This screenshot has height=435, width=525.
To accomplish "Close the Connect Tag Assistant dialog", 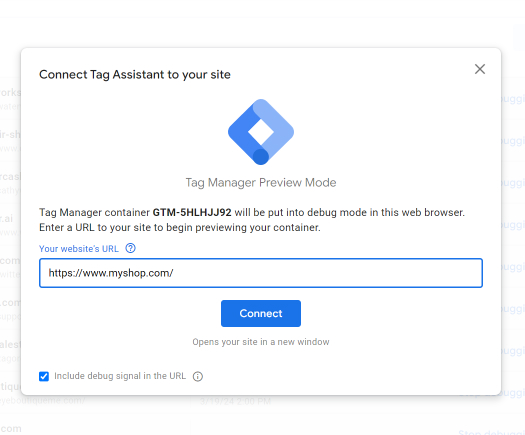I will tap(479, 69).
